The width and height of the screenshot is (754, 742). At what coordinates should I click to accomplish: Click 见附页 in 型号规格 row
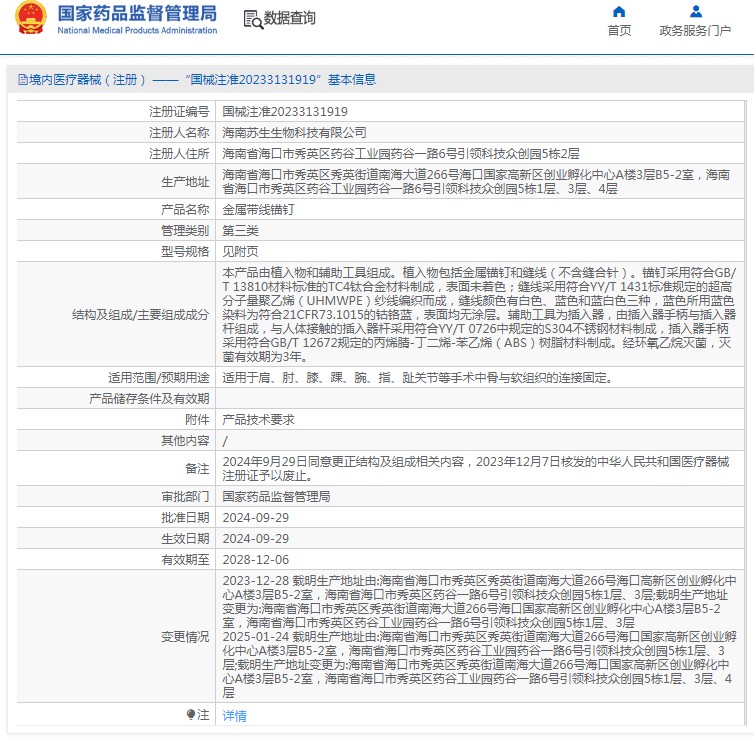tap(240, 252)
